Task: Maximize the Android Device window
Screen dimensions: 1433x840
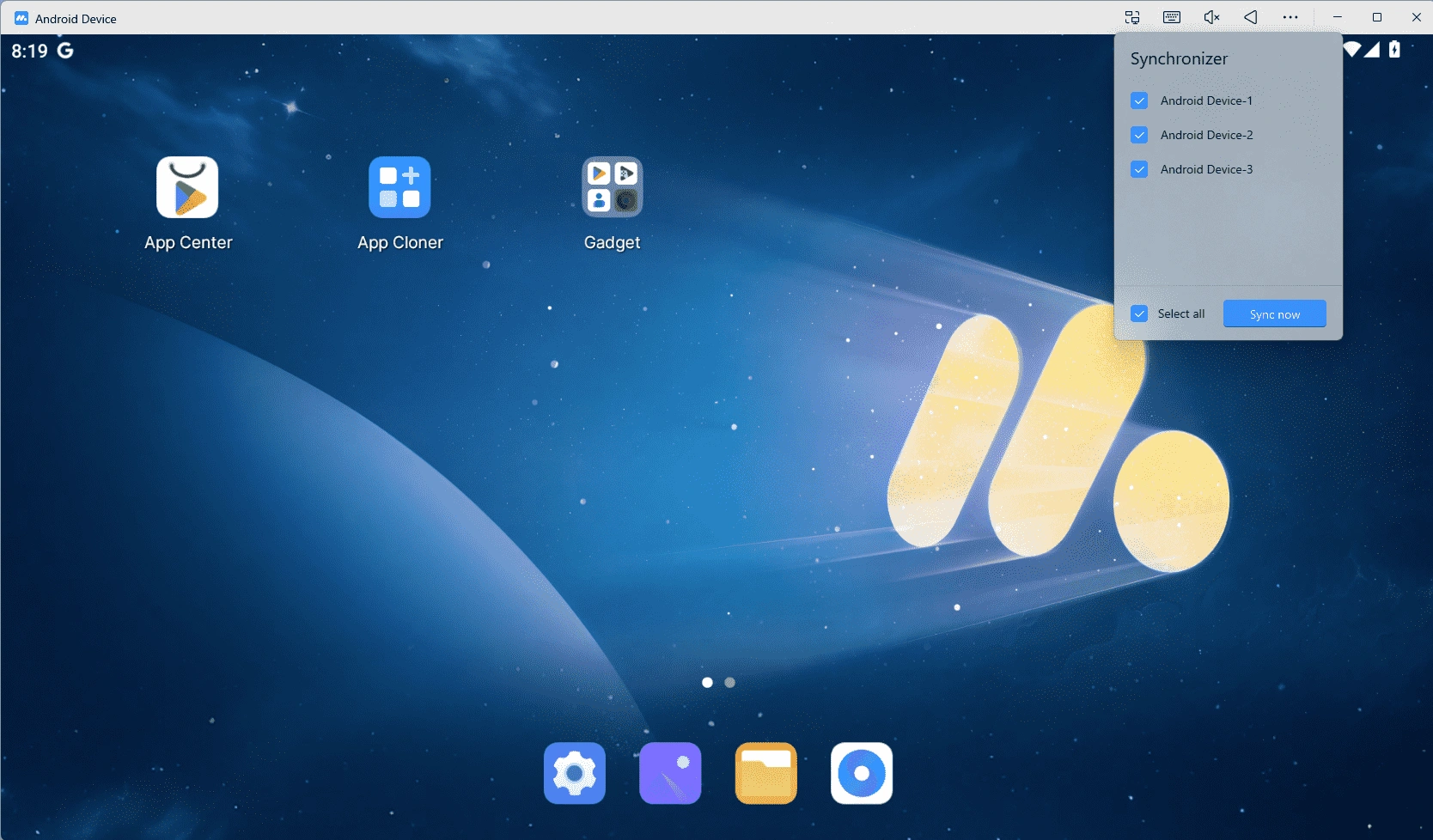Action: click(x=1376, y=17)
